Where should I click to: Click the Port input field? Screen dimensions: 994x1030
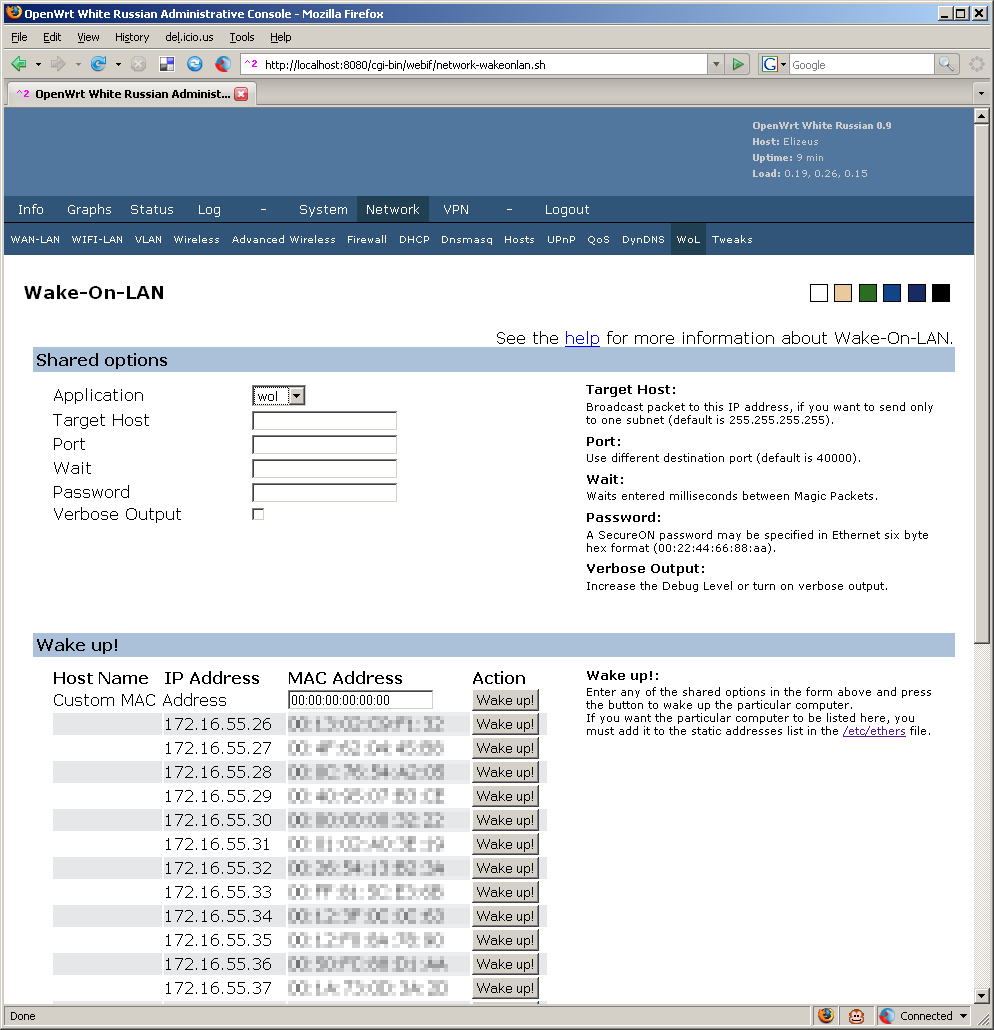tap(325, 445)
